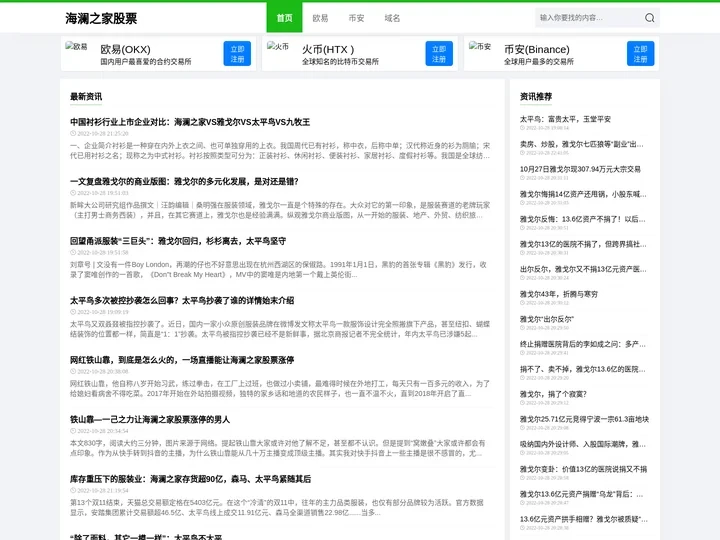Open sidebar link 雅戈尔13.6亿元资产捐赠"乌龙"背后
Image resolution: width=720 pixels, height=540 pixels.
581,494
